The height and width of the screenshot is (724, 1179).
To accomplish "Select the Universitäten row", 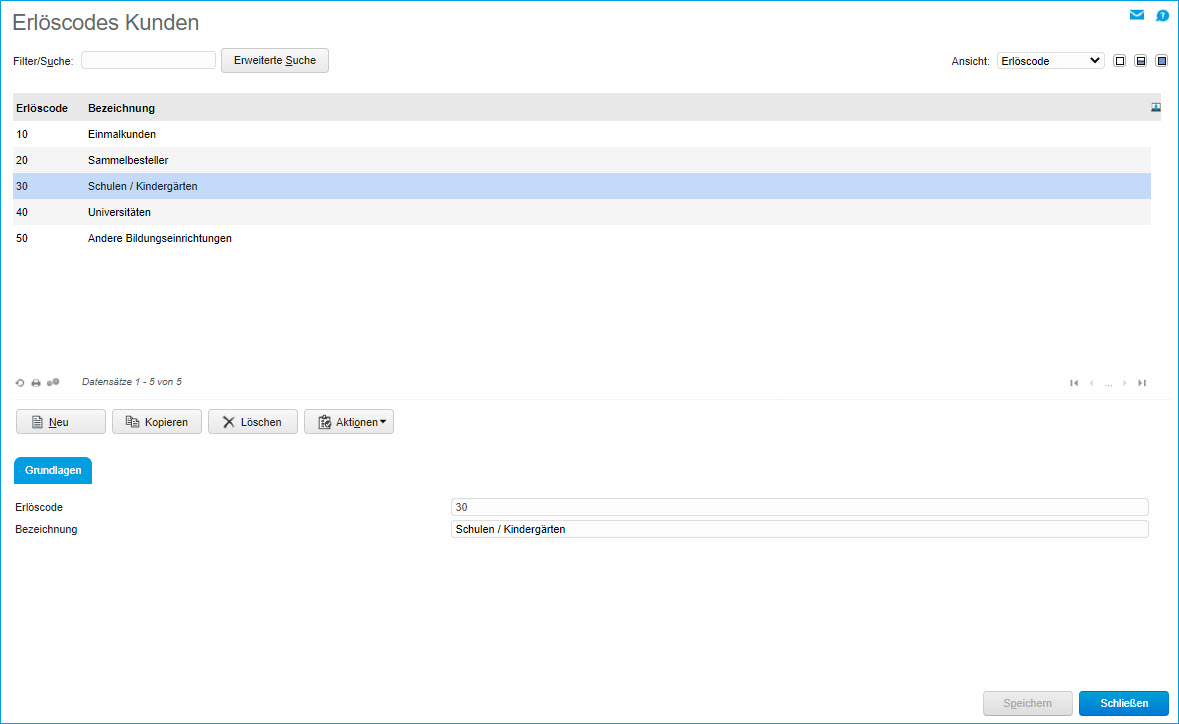I will point(582,212).
